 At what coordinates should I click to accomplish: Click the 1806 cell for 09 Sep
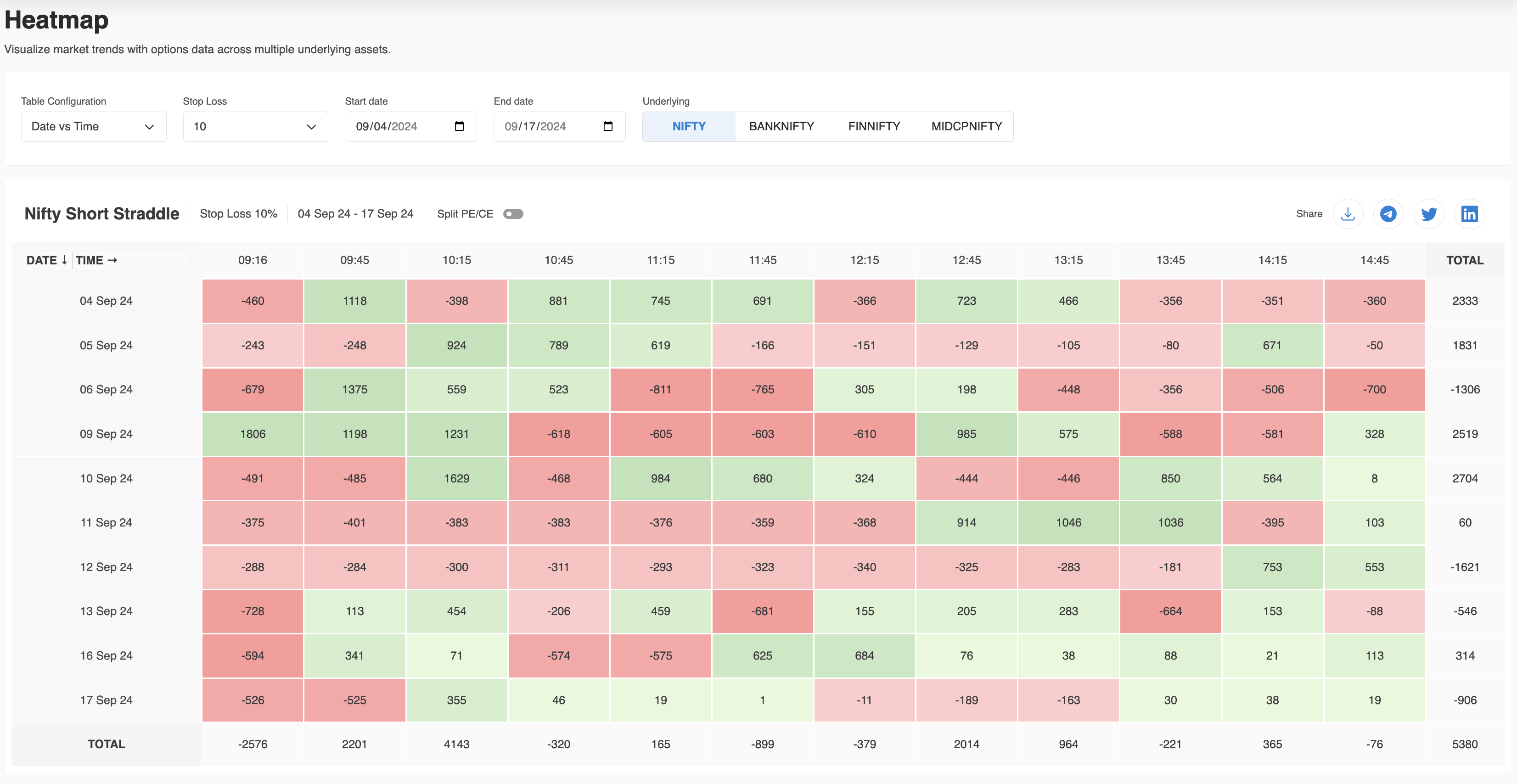click(x=253, y=434)
